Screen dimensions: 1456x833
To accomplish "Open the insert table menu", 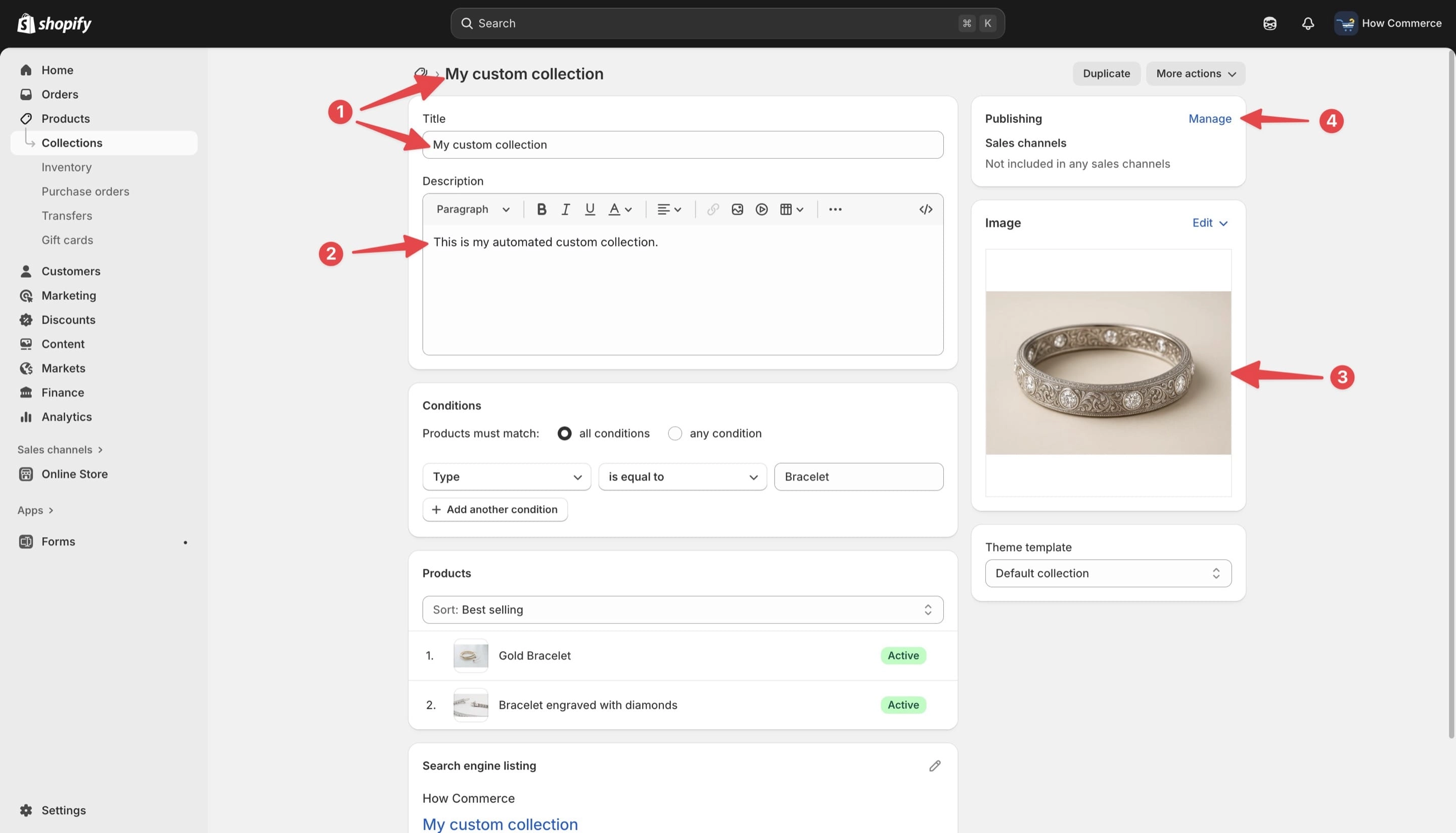I will click(x=792, y=209).
